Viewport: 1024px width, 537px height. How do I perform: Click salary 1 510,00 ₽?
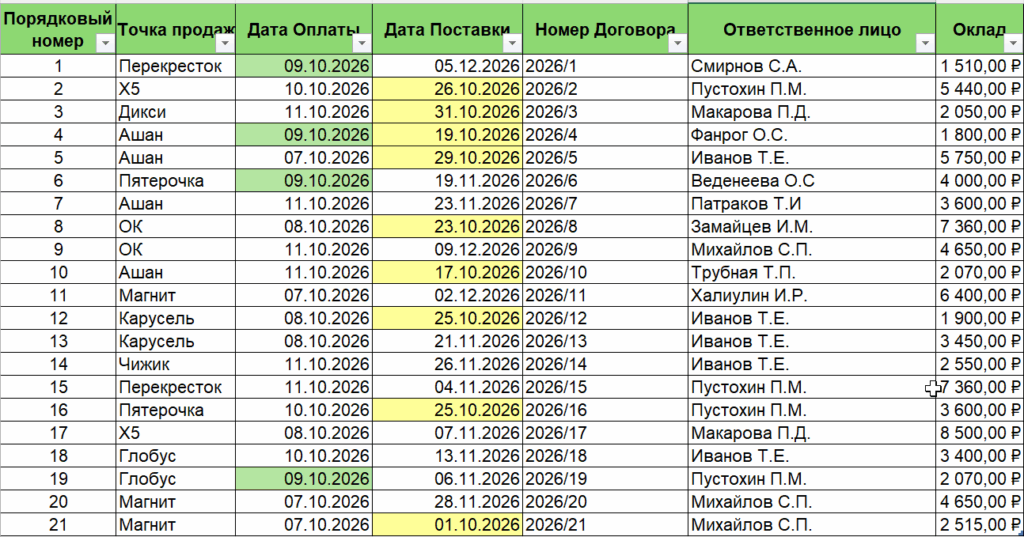coord(980,66)
